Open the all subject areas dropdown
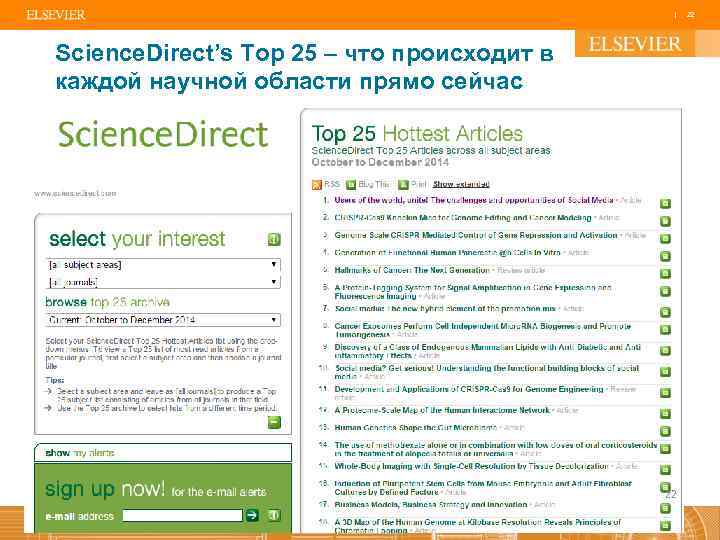 click(163, 265)
